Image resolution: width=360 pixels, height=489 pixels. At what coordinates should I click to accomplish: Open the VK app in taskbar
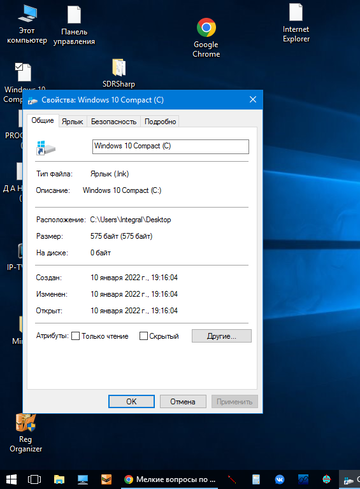coord(280,479)
